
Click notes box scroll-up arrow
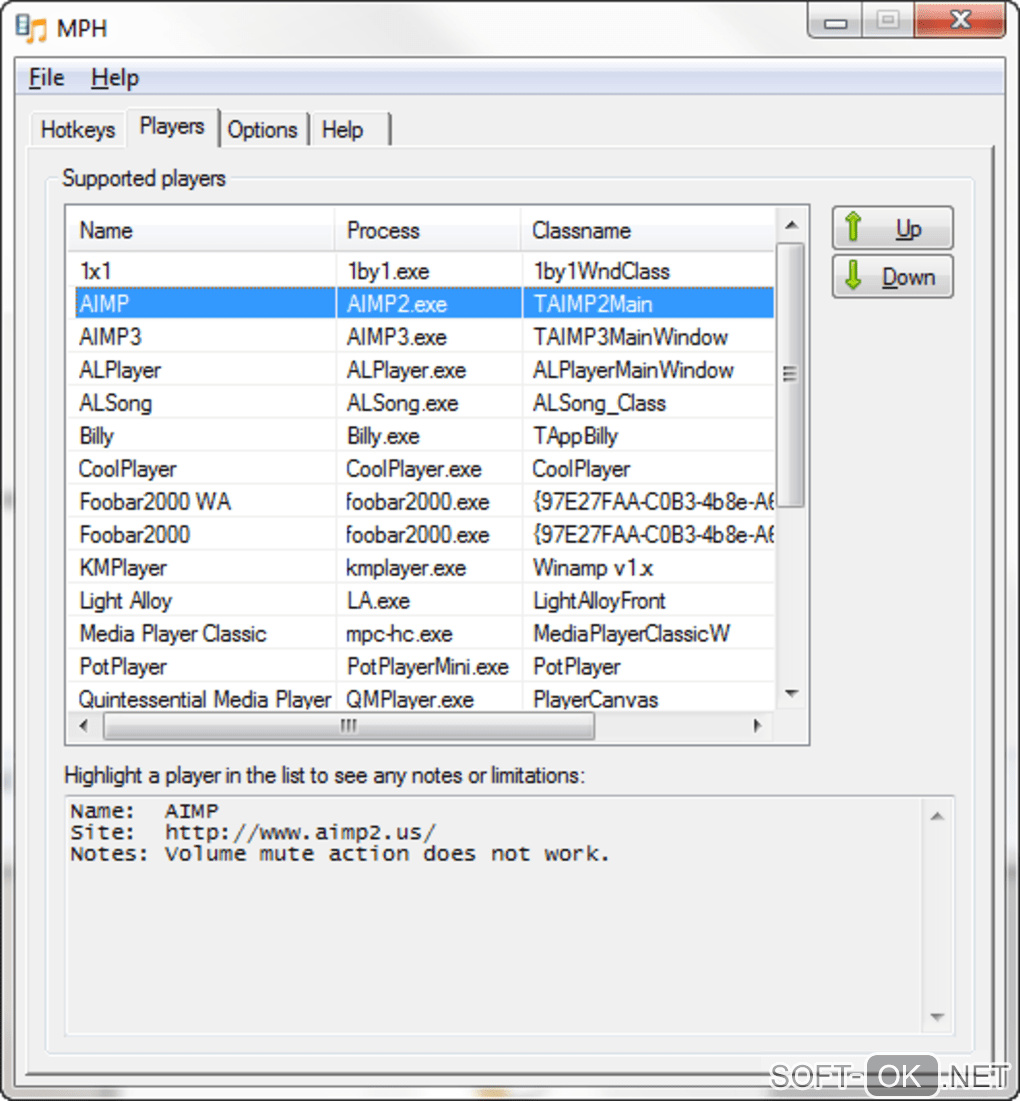pos(937,816)
